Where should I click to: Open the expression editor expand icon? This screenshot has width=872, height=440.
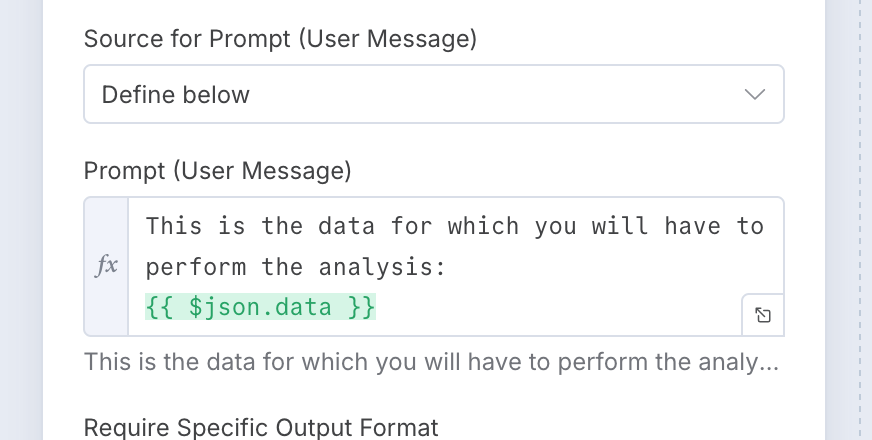tap(762, 315)
